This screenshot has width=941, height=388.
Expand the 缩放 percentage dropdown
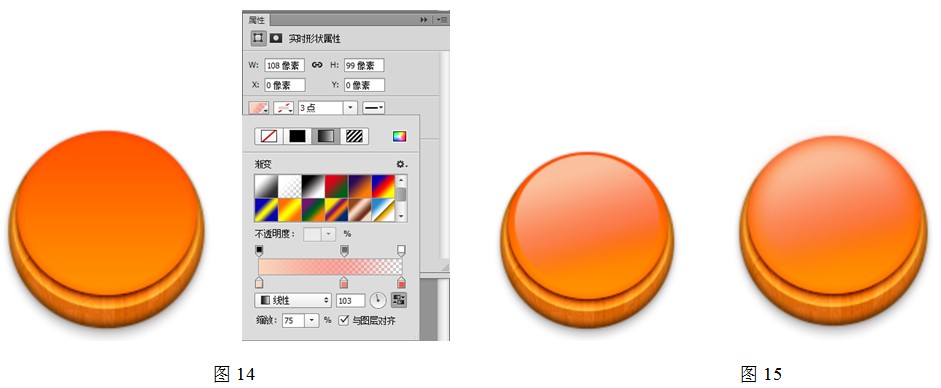pyautogui.click(x=311, y=321)
